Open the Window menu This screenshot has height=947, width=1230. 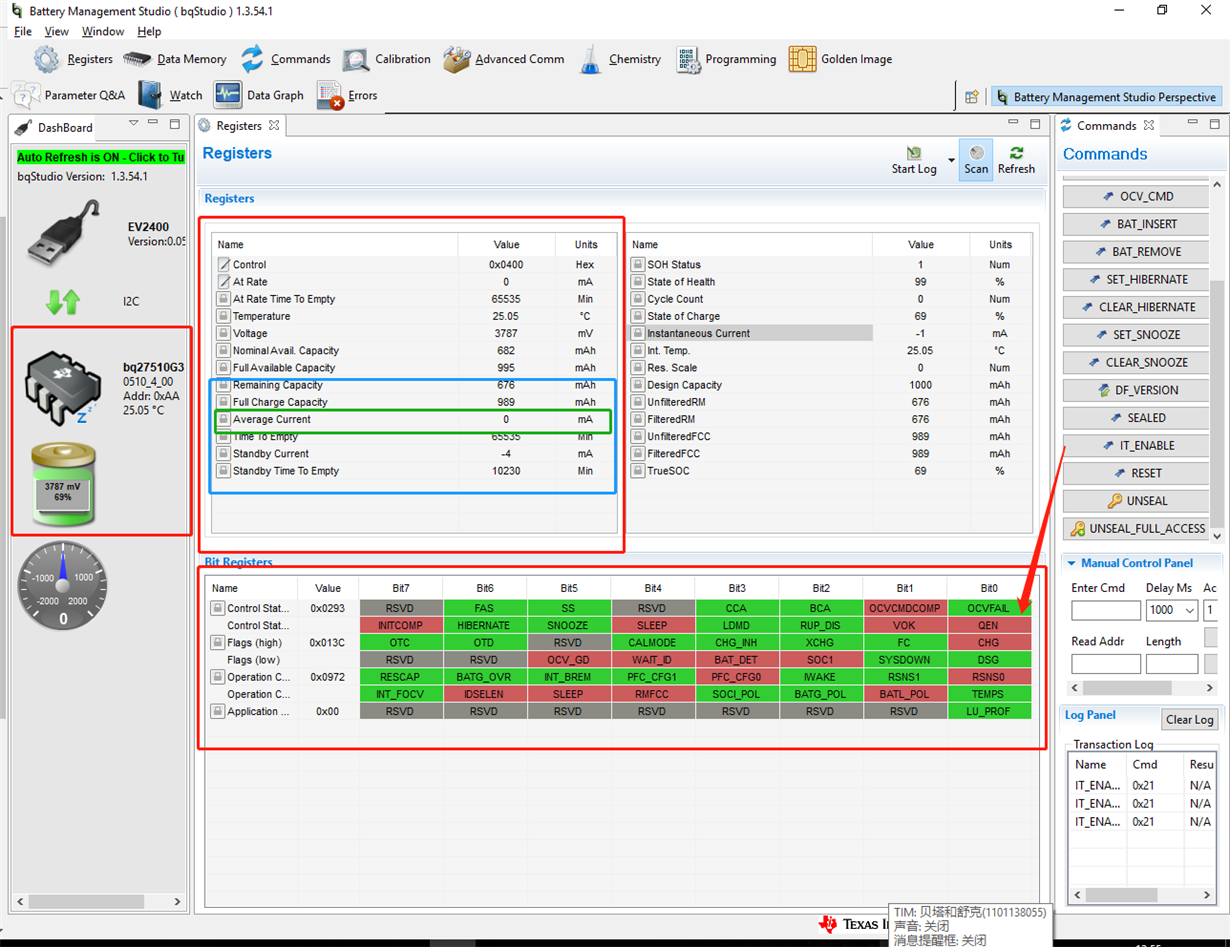coord(103,32)
